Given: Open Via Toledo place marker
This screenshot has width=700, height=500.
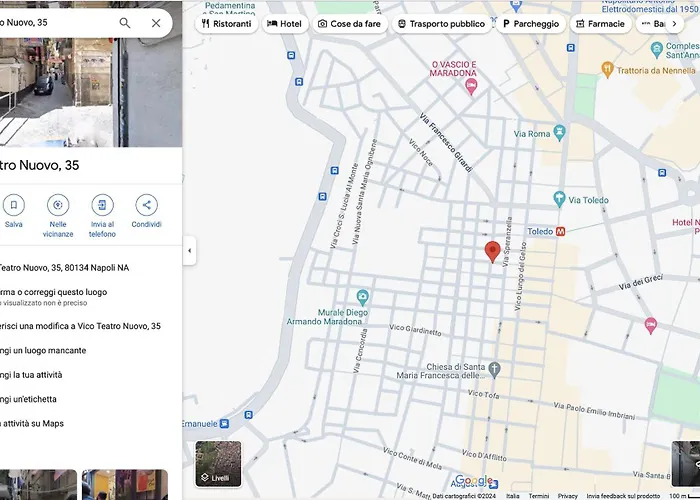Looking at the screenshot, I should [559, 199].
